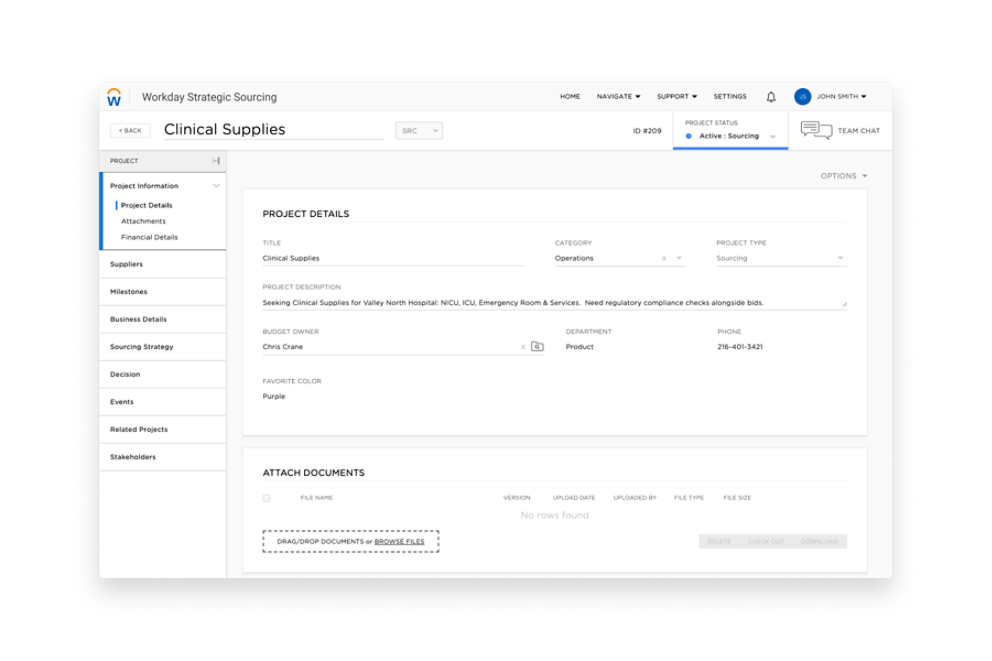Click the blue Active status dot

pos(691,137)
